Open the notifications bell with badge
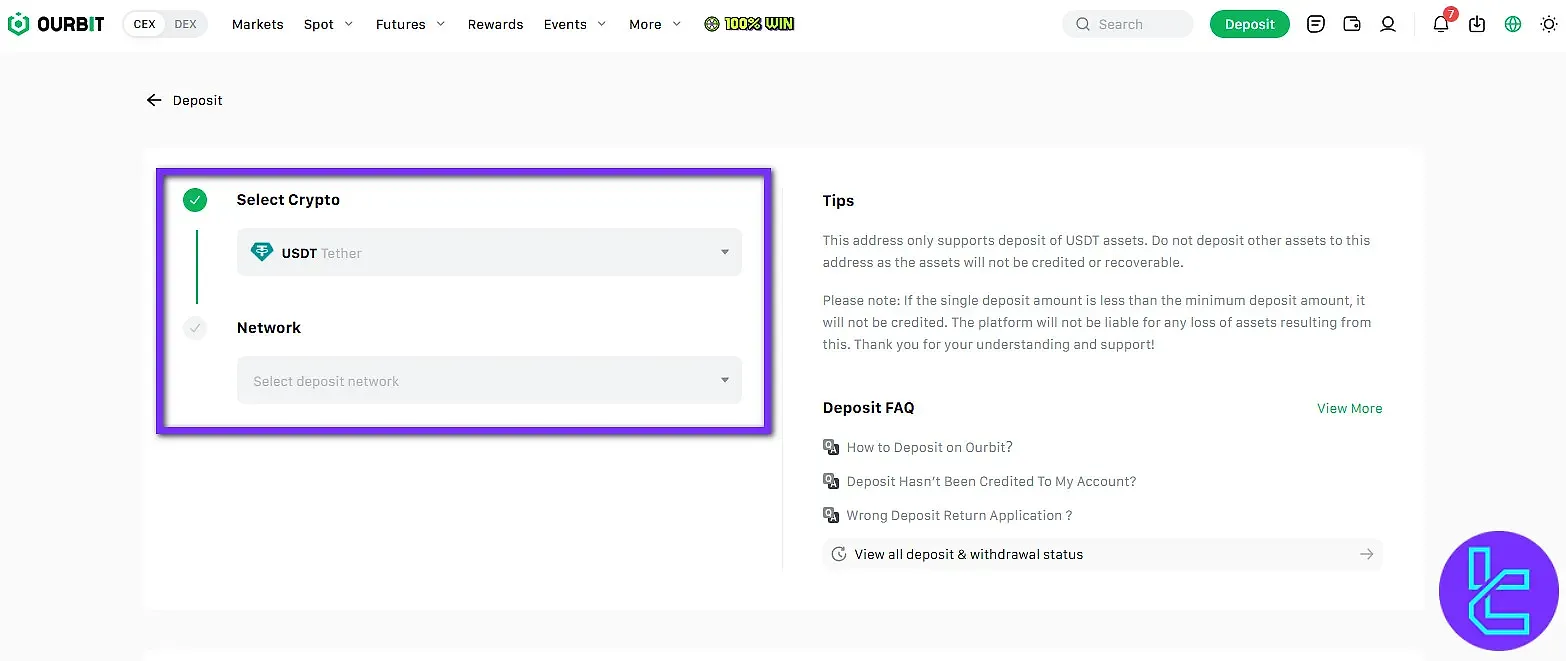 [1441, 24]
